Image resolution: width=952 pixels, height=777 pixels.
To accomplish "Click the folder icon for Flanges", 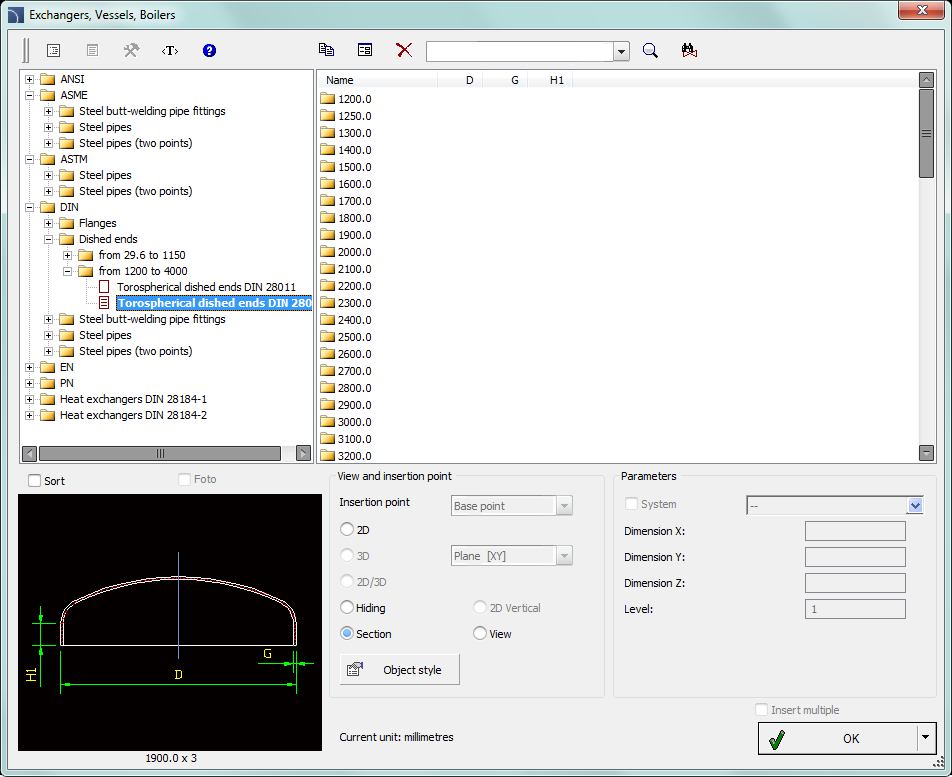I will [x=66, y=223].
